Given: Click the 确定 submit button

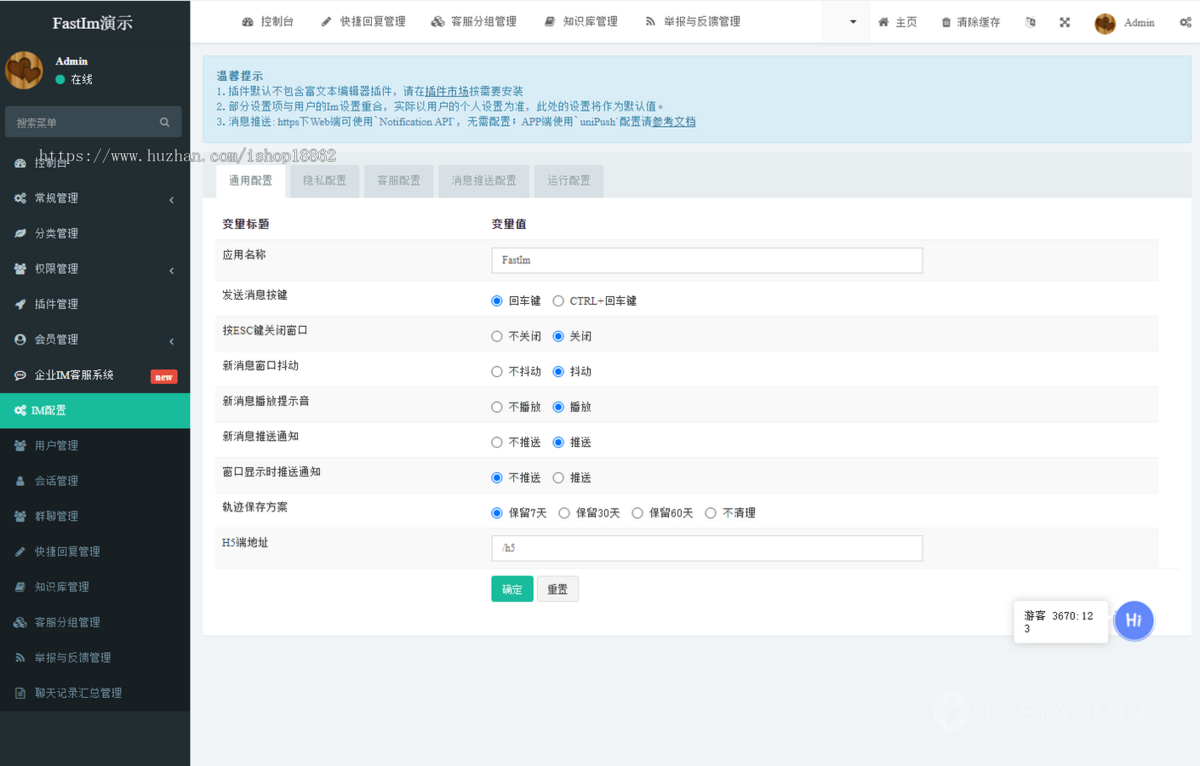Looking at the screenshot, I should (x=512, y=589).
